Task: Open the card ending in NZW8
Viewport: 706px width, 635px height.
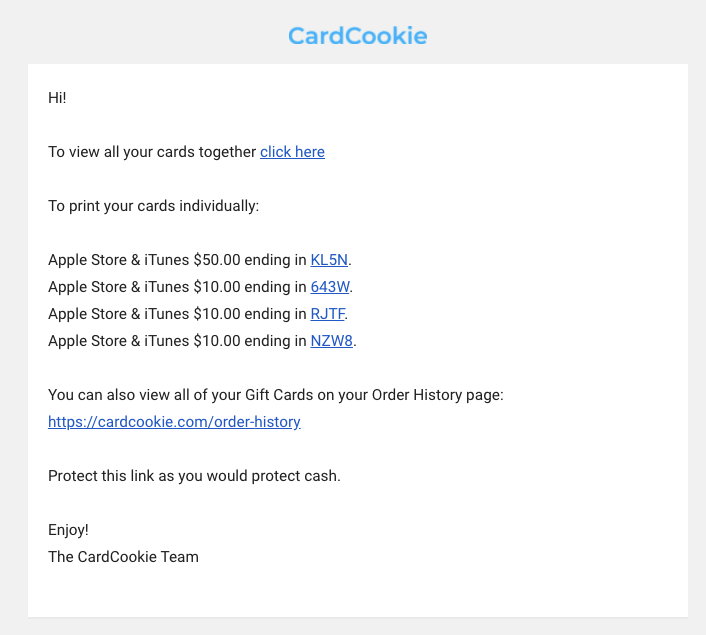Action: point(331,341)
